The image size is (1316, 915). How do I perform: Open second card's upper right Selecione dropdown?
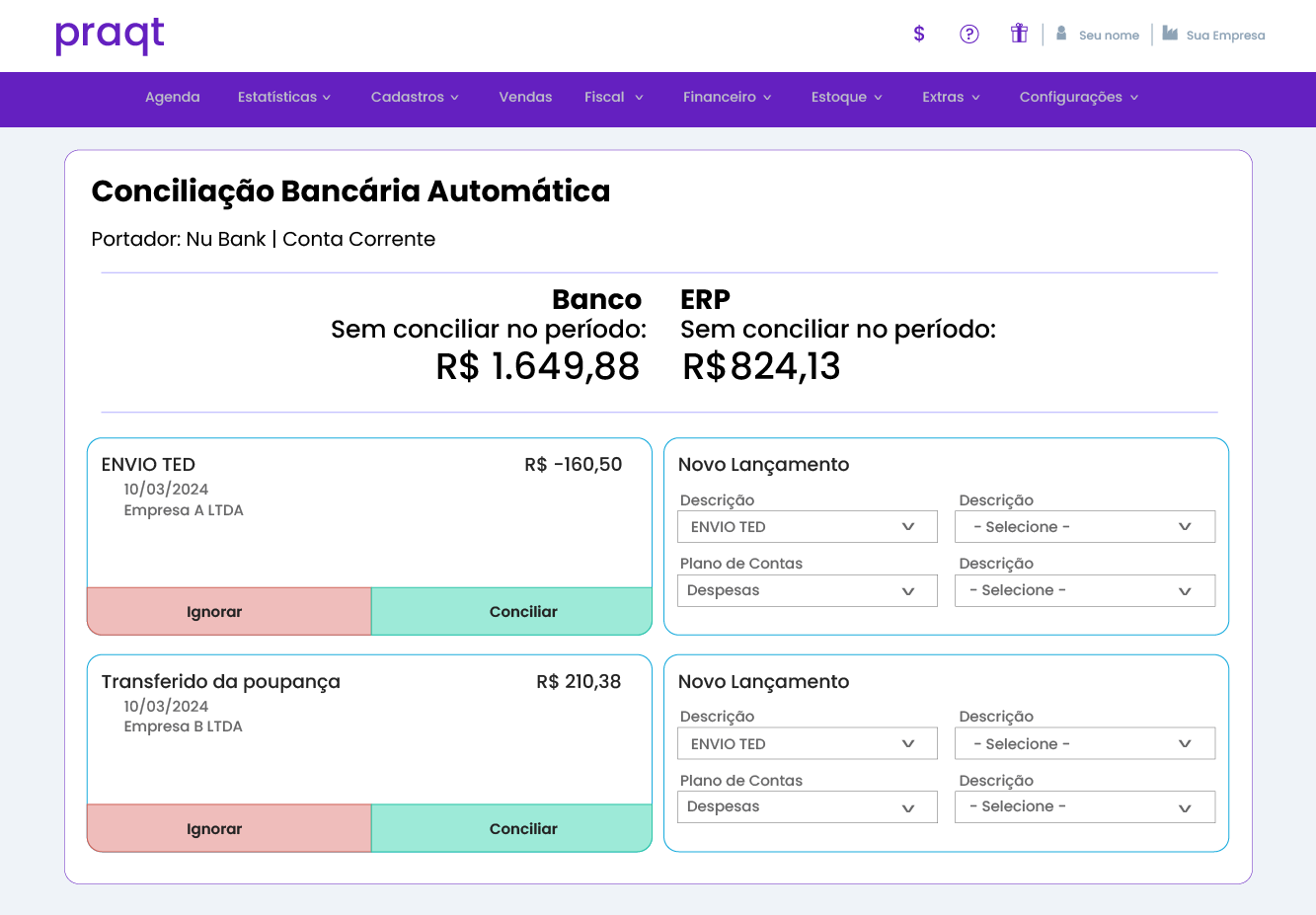1085,744
